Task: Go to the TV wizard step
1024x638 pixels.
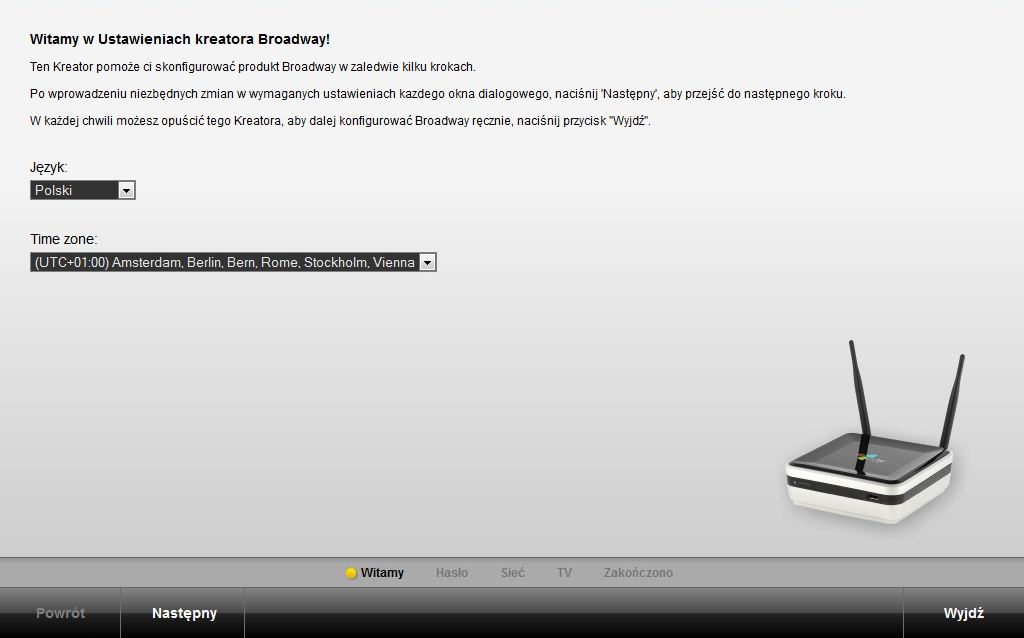Action: pos(564,573)
